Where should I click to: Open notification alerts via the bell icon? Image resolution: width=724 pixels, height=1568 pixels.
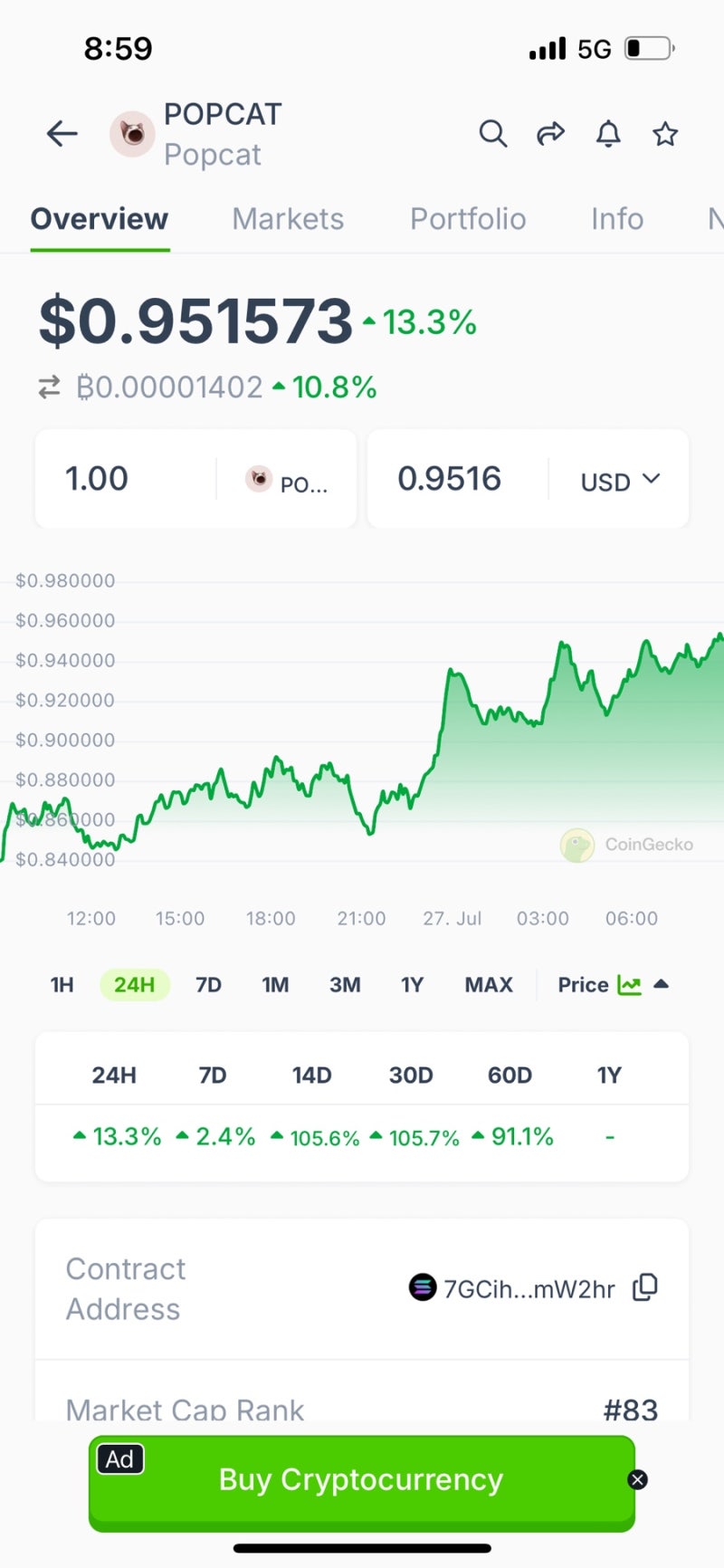(x=607, y=133)
